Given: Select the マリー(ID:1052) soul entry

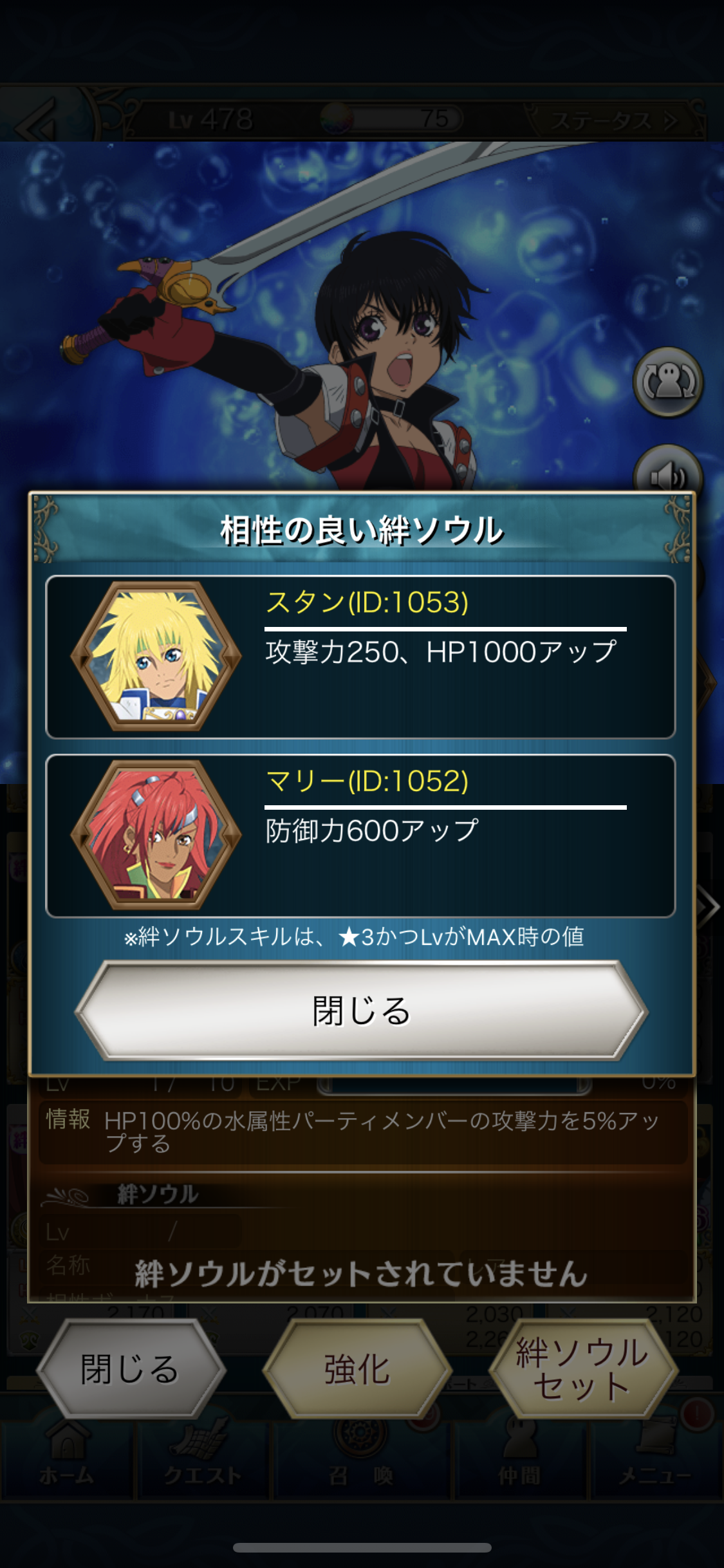Looking at the screenshot, I should (x=360, y=835).
